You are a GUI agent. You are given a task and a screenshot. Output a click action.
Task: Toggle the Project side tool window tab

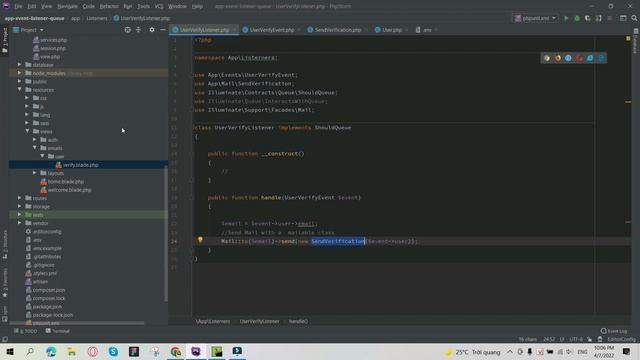pyautogui.click(x=4, y=40)
